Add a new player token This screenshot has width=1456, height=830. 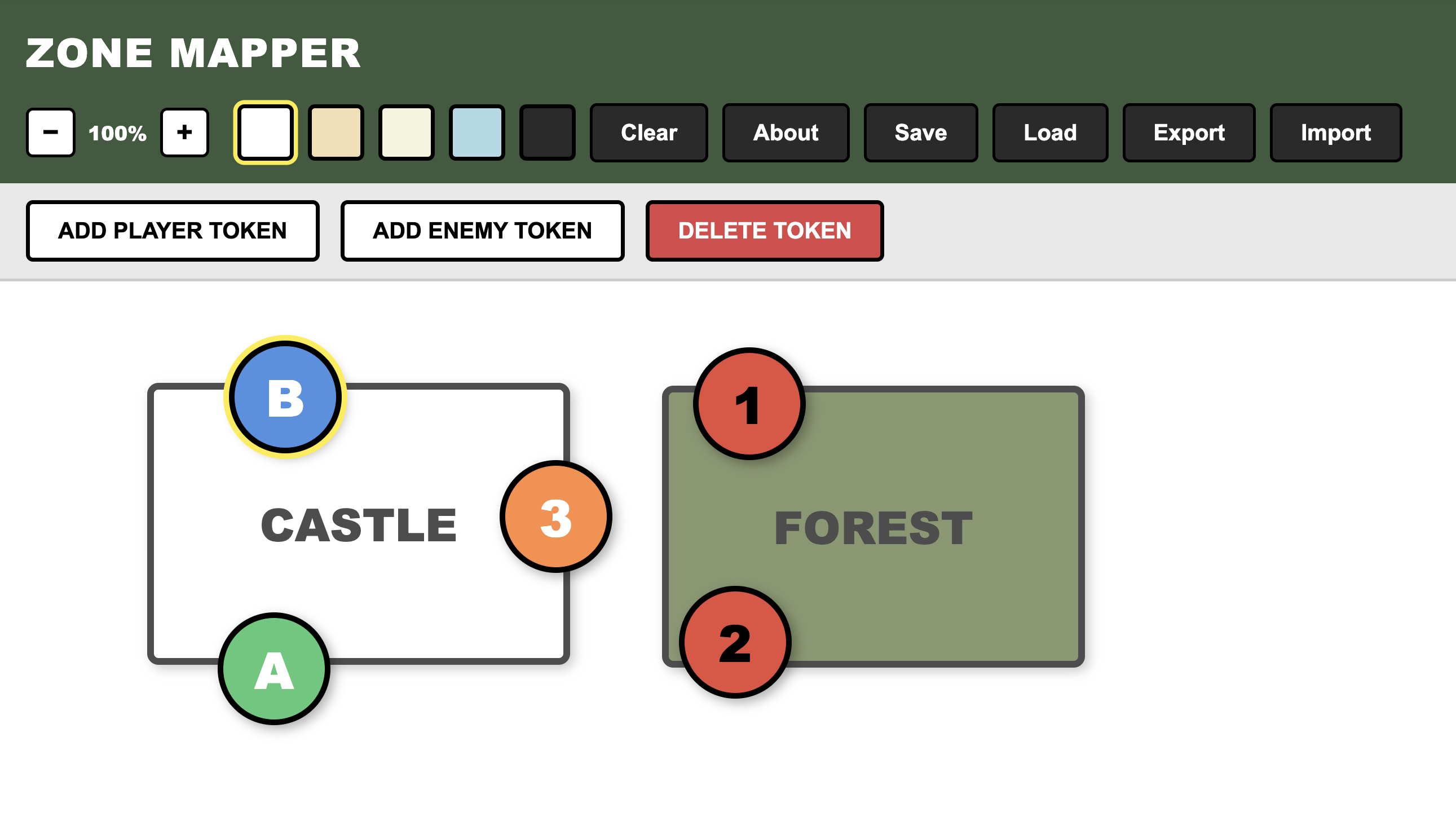point(172,231)
